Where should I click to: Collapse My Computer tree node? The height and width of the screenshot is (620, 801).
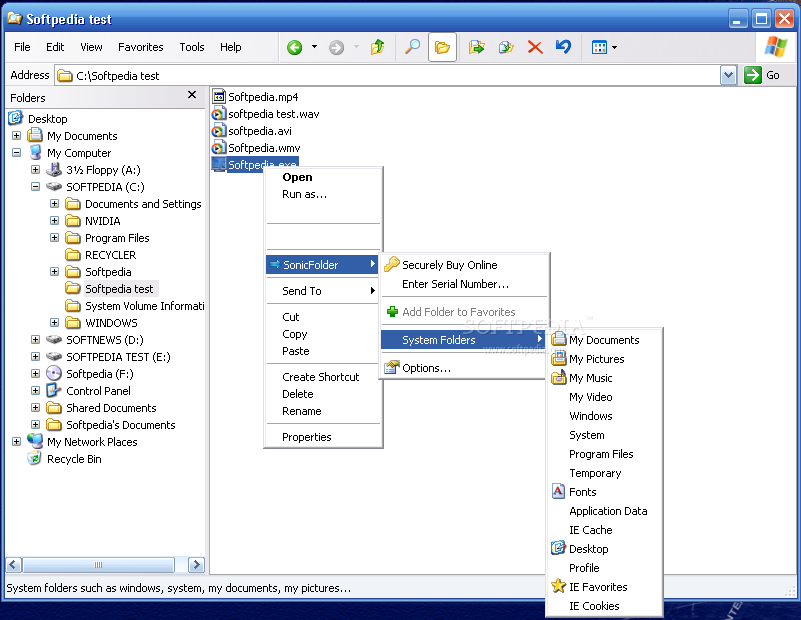click(x=16, y=152)
